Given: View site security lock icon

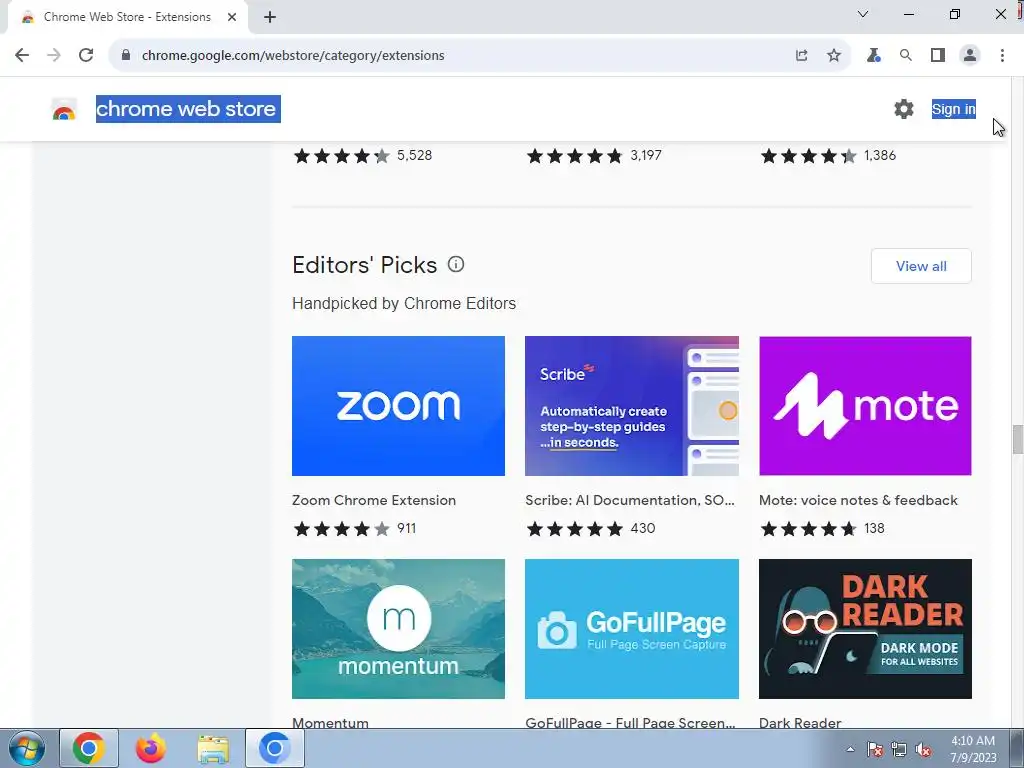Looking at the screenshot, I should pyautogui.click(x=126, y=56).
